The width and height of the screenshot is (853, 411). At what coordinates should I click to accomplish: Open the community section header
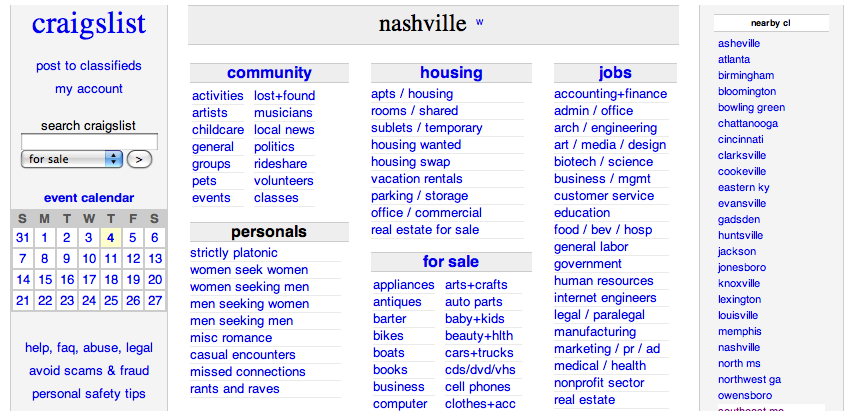269,73
